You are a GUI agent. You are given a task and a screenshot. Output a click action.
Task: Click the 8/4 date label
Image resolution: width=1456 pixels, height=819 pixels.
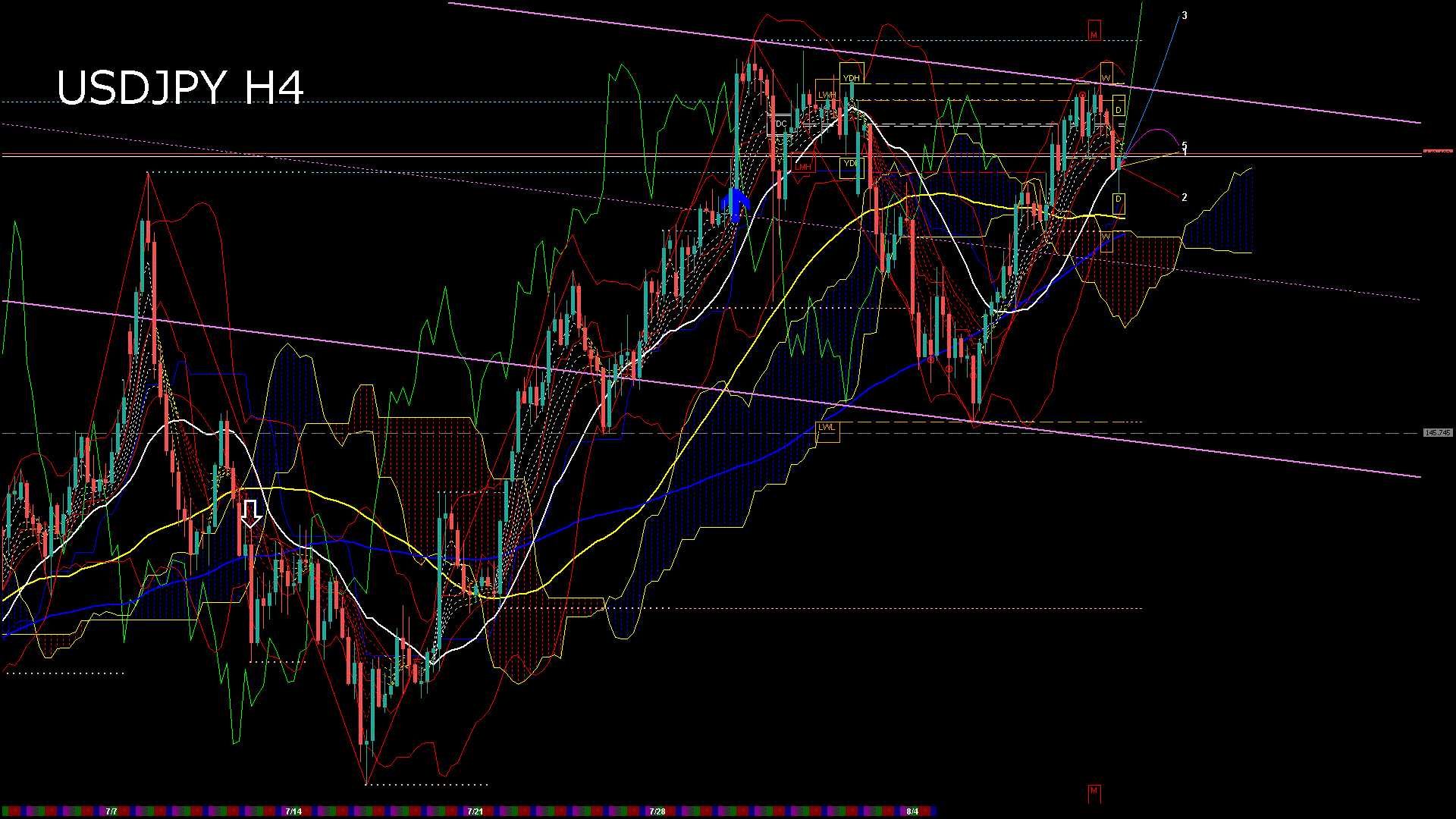point(912,811)
